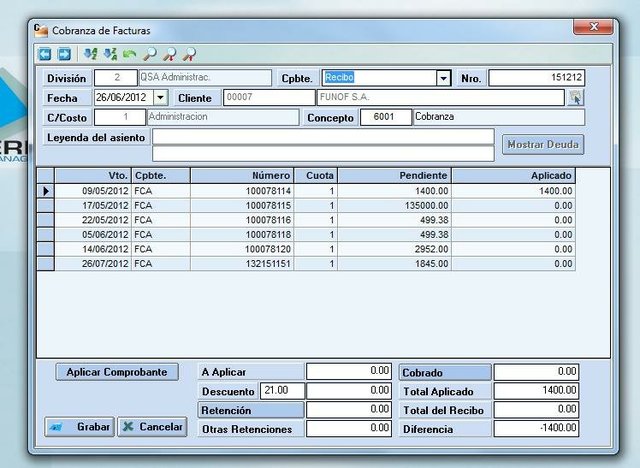Click the Pendiente column header

[394, 176]
